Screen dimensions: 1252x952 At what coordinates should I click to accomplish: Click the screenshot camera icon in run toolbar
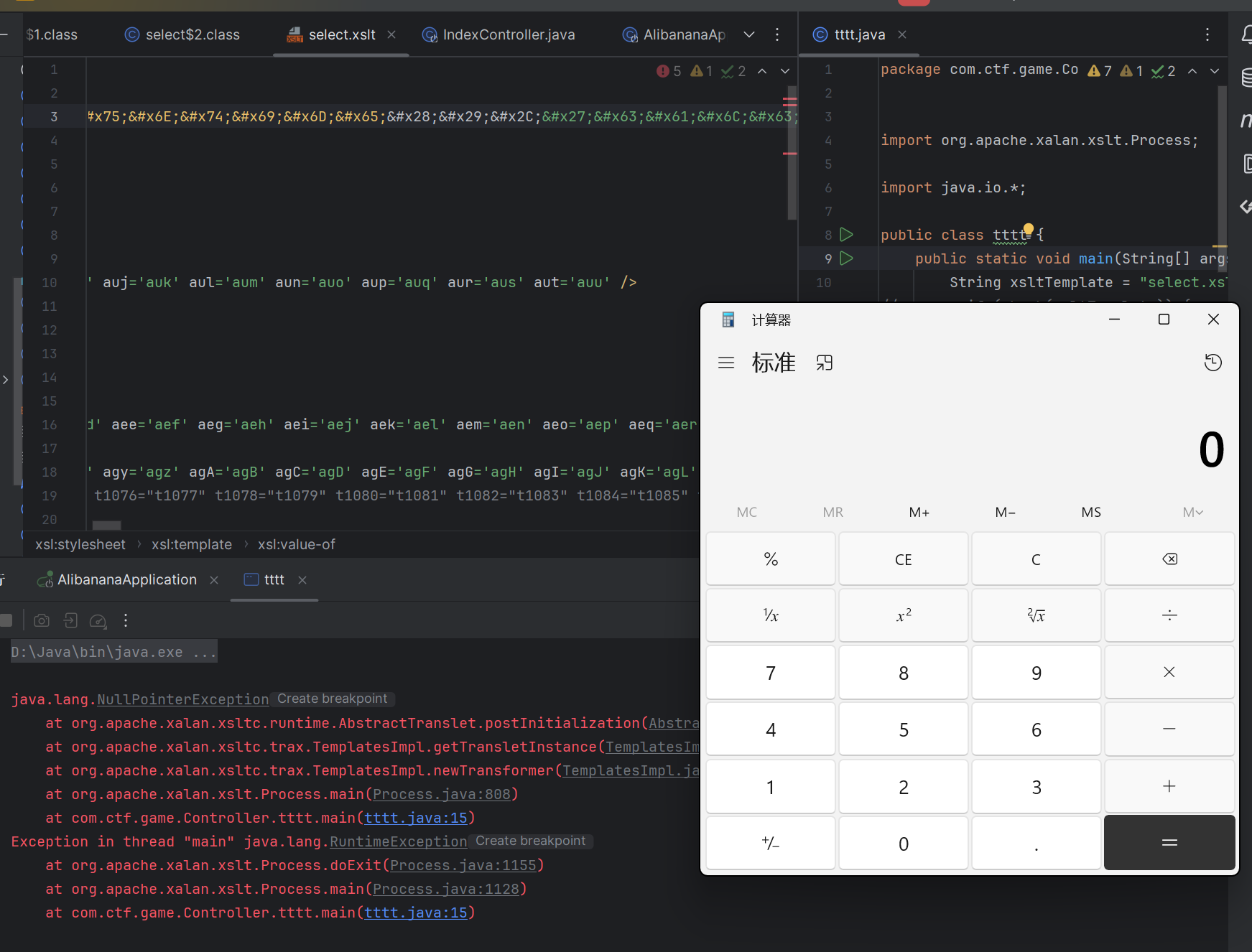[42, 620]
